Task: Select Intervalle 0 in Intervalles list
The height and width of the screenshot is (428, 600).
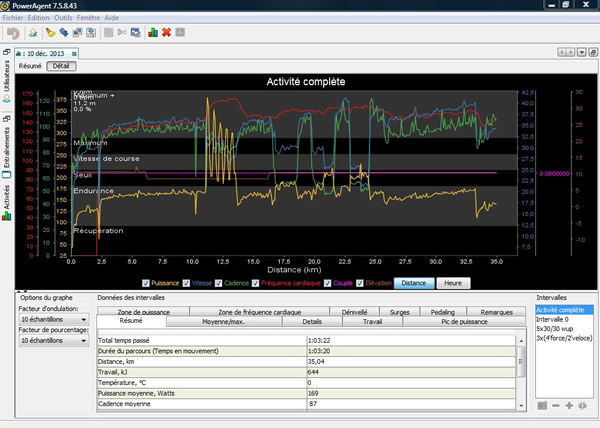Action: 564,319
